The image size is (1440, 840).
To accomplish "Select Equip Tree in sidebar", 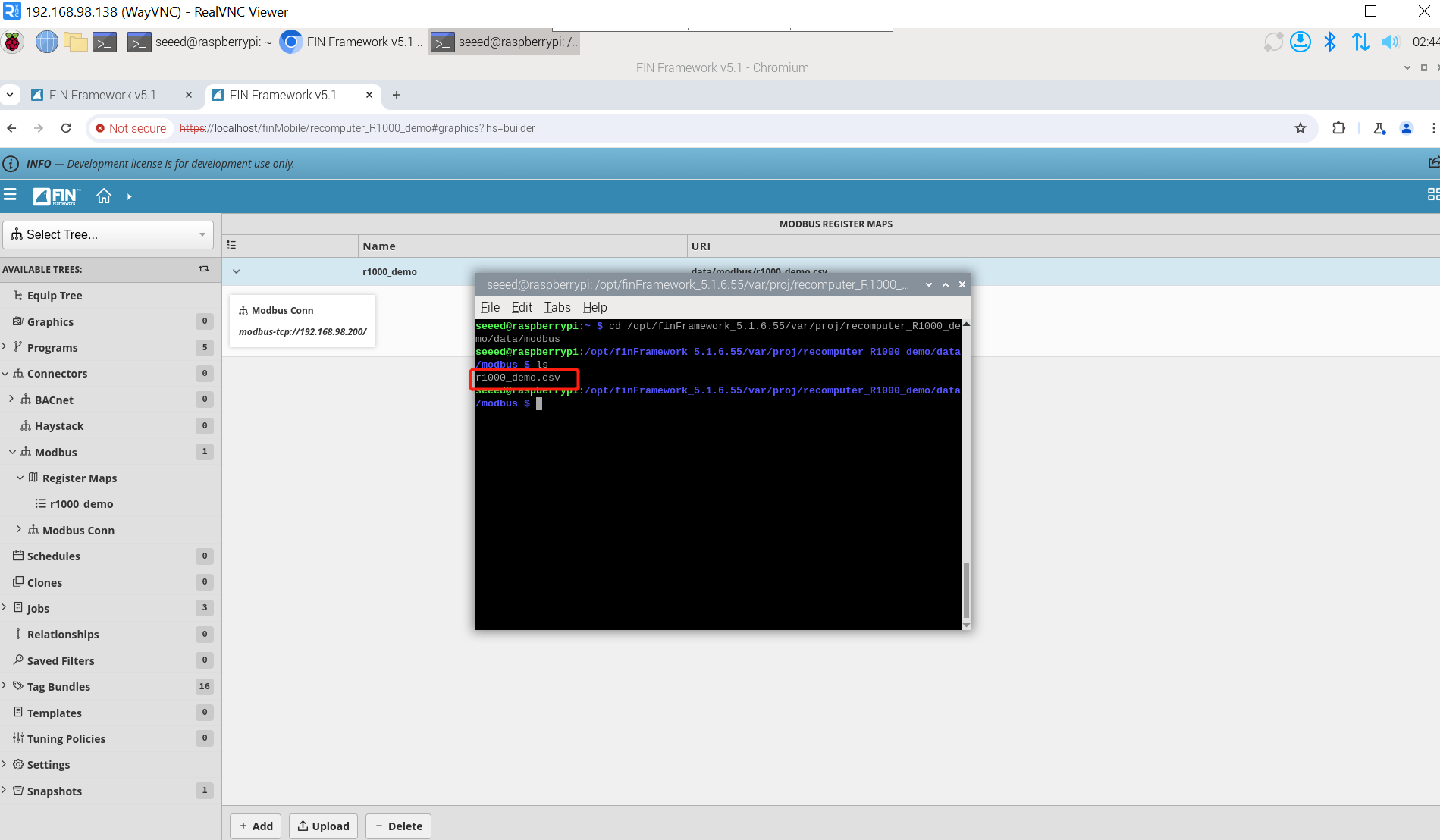I will pyautogui.click(x=55, y=296).
